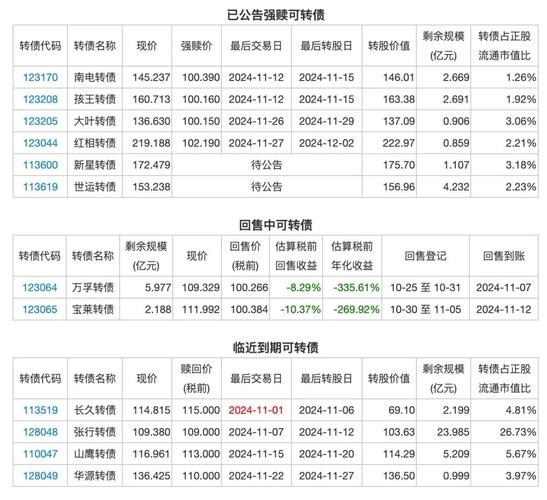Screen dimensions: 547x500
Task: Click last conversion date 2024-11-06
Action: pos(326,410)
